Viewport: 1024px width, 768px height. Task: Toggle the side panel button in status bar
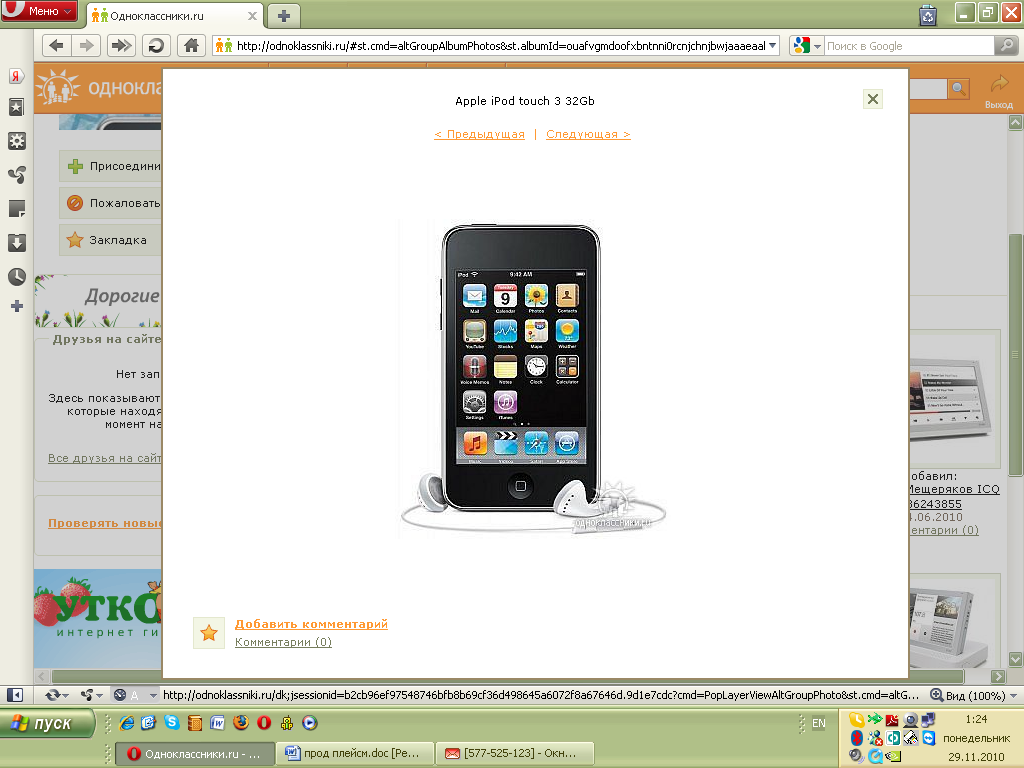(x=15, y=695)
